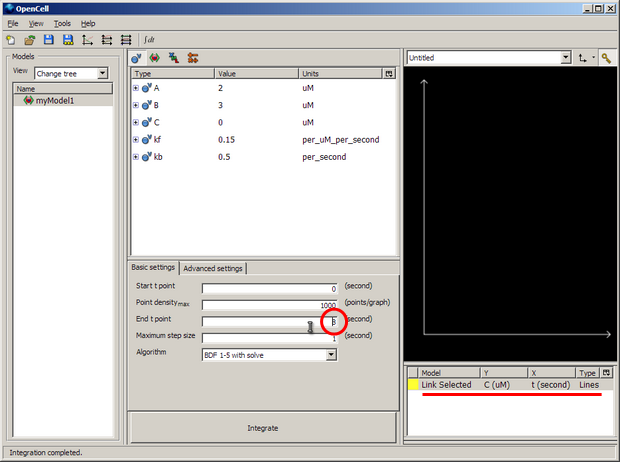Image resolution: width=620 pixels, height=462 pixels.
Task: Click the graph axes icon in main toolbar
Action: [87, 40]
